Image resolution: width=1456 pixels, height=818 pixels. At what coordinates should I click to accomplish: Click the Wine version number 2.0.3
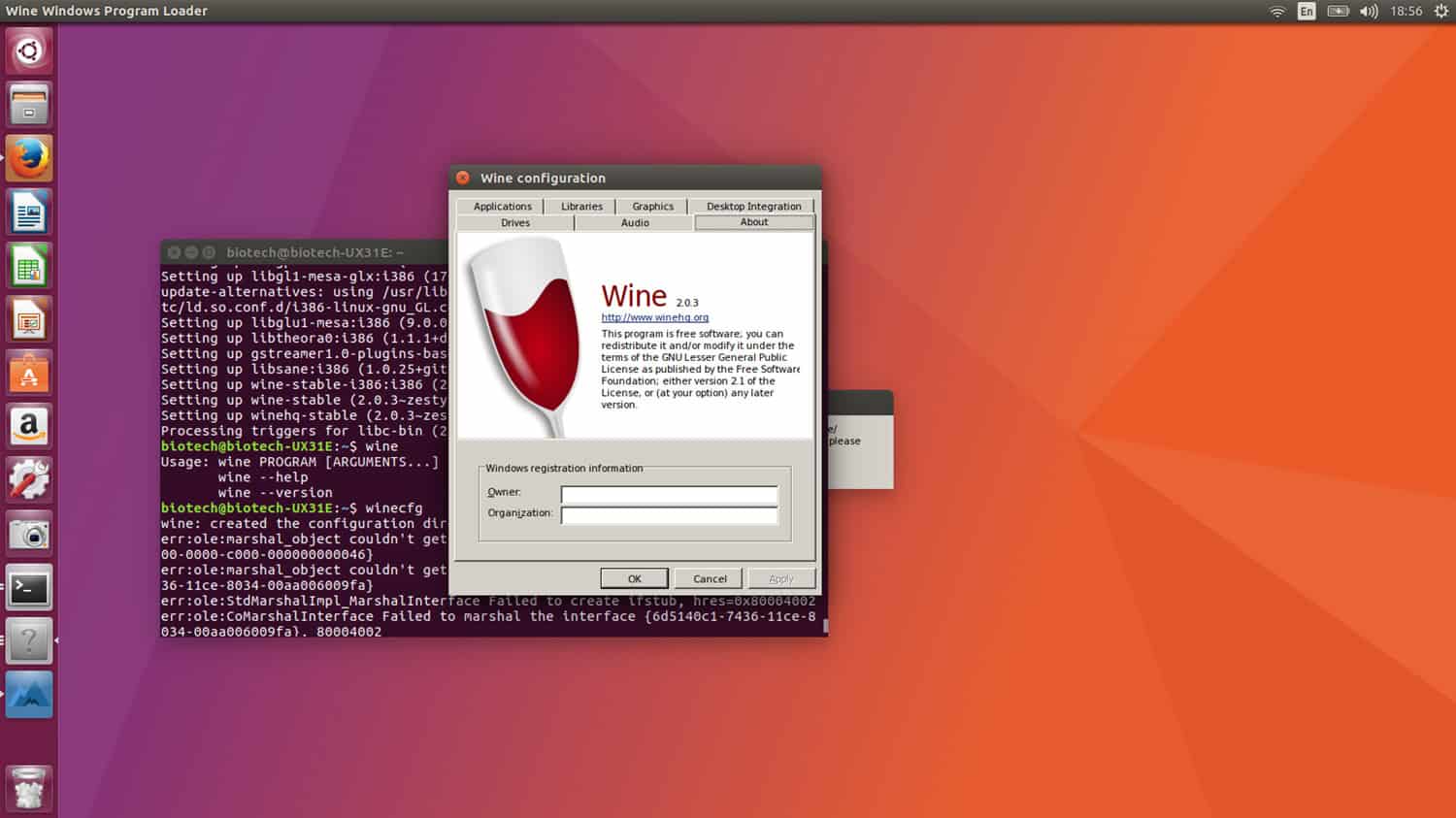point(687,303)
